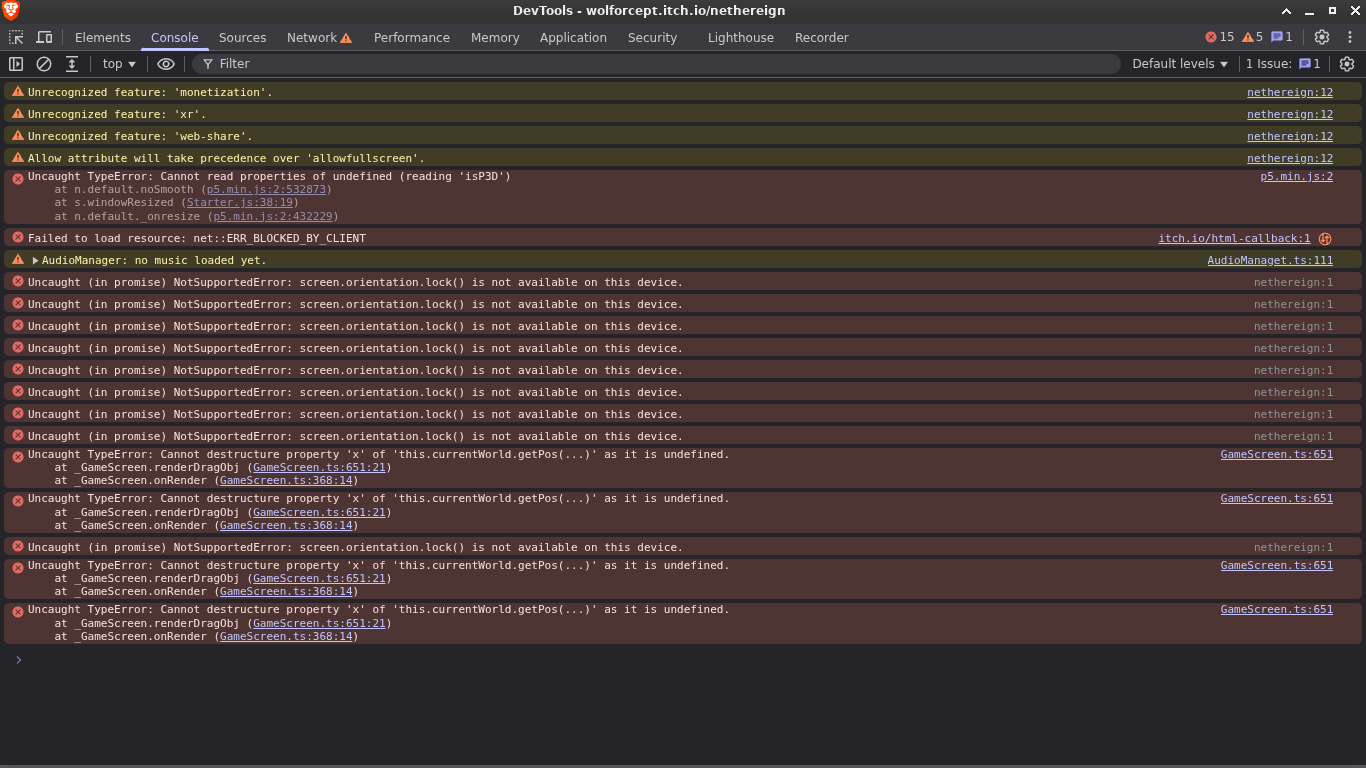
Task: Follow the p5.min.js:2:532873 stack trace link
Action: (x=266, y=189)
